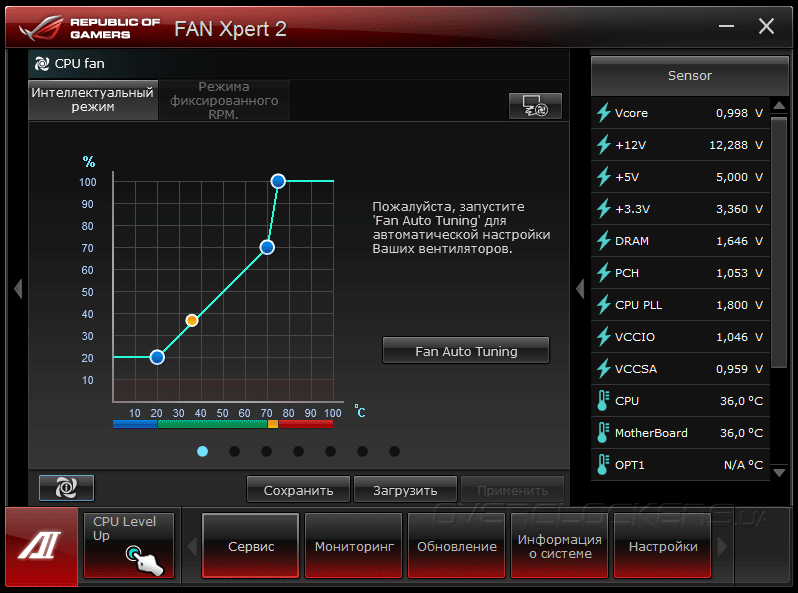Go to previous fan with left arrow
Image resolution: width=798 pixels, height=593 pixels.
coord(18,289)
